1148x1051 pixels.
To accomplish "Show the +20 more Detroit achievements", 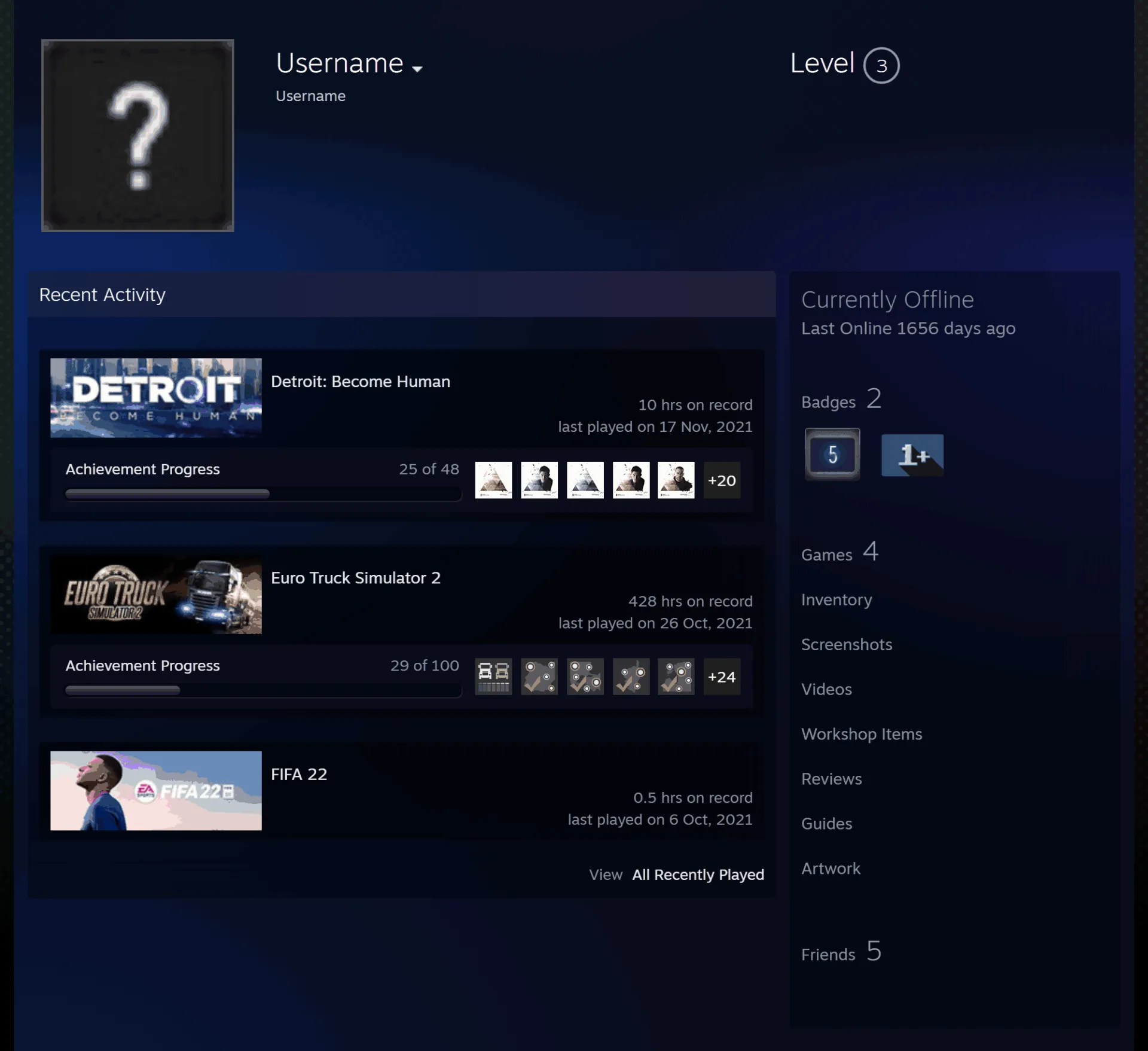I will coord(722,480).
